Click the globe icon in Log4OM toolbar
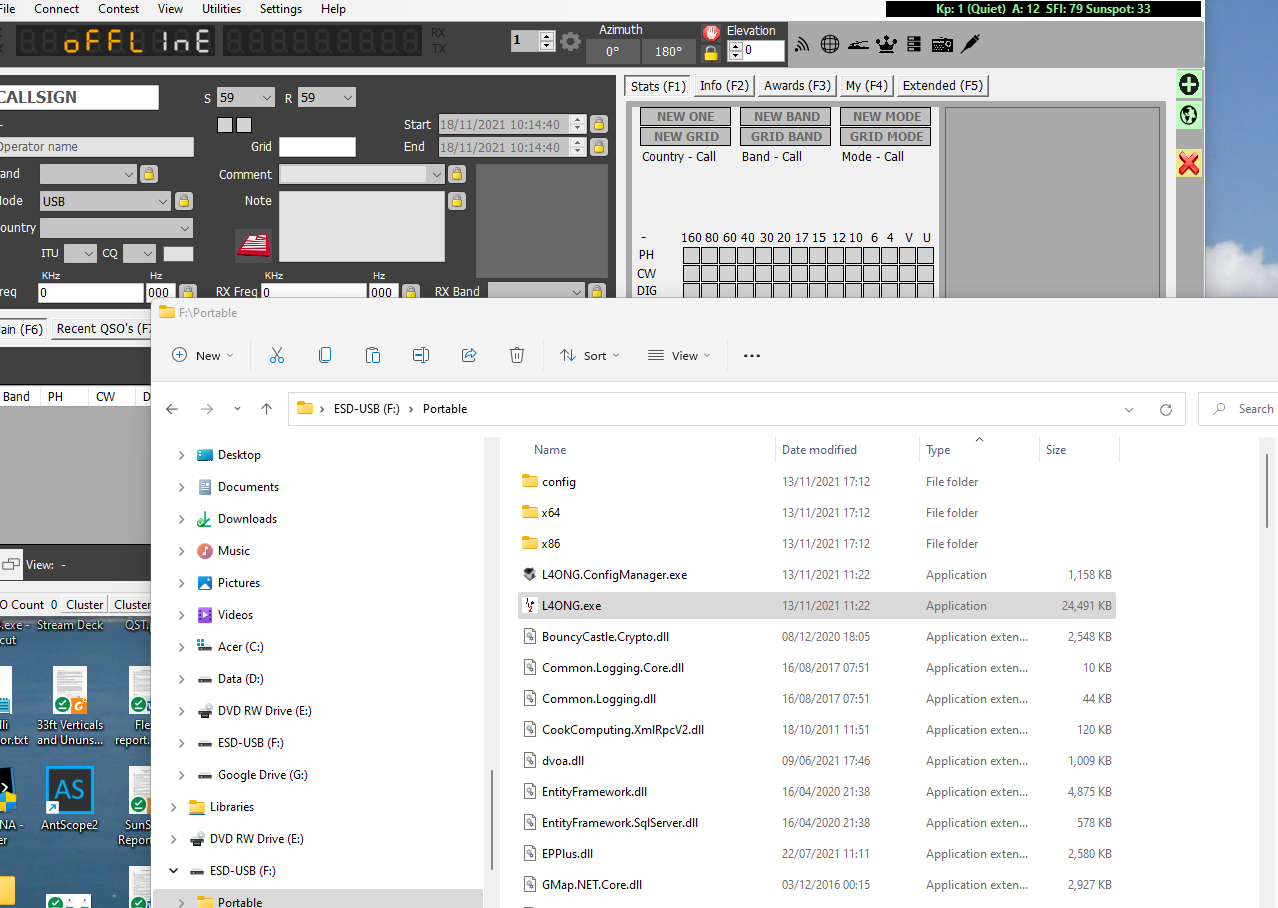 pyautogui.click(x=830, y=44)
